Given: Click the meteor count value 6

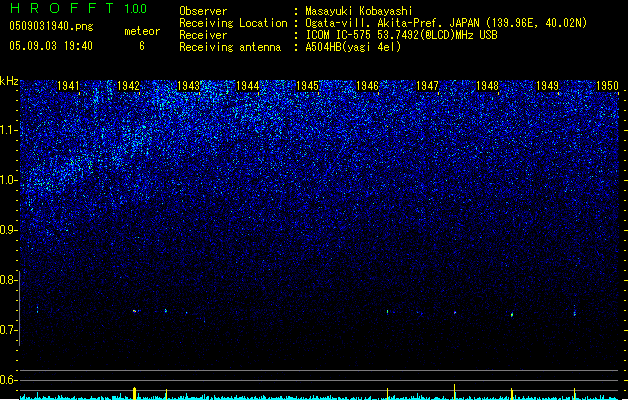Looking at the screenshot, I should [142, 46].
